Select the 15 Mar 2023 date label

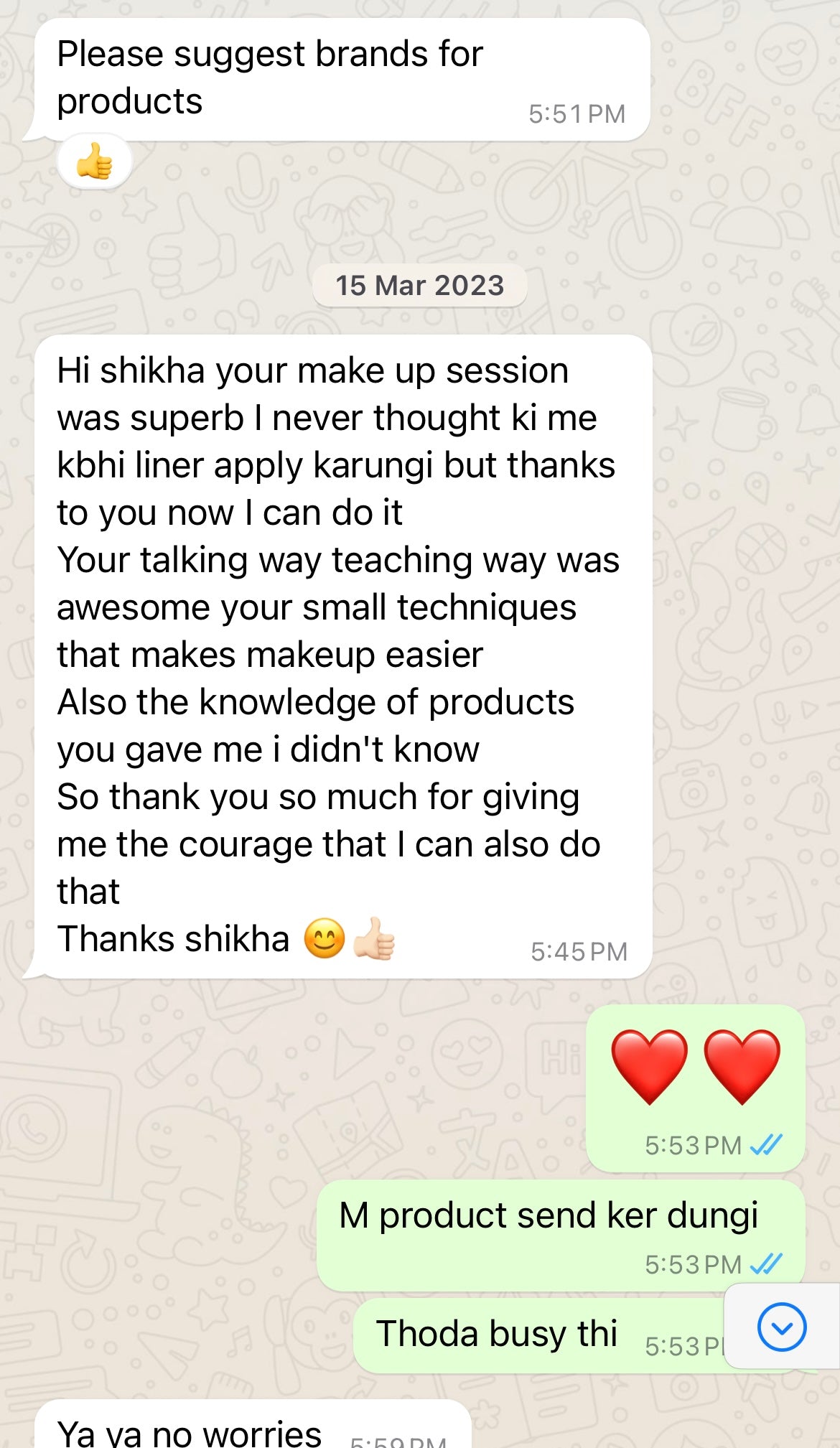click(x=420, y=286)
